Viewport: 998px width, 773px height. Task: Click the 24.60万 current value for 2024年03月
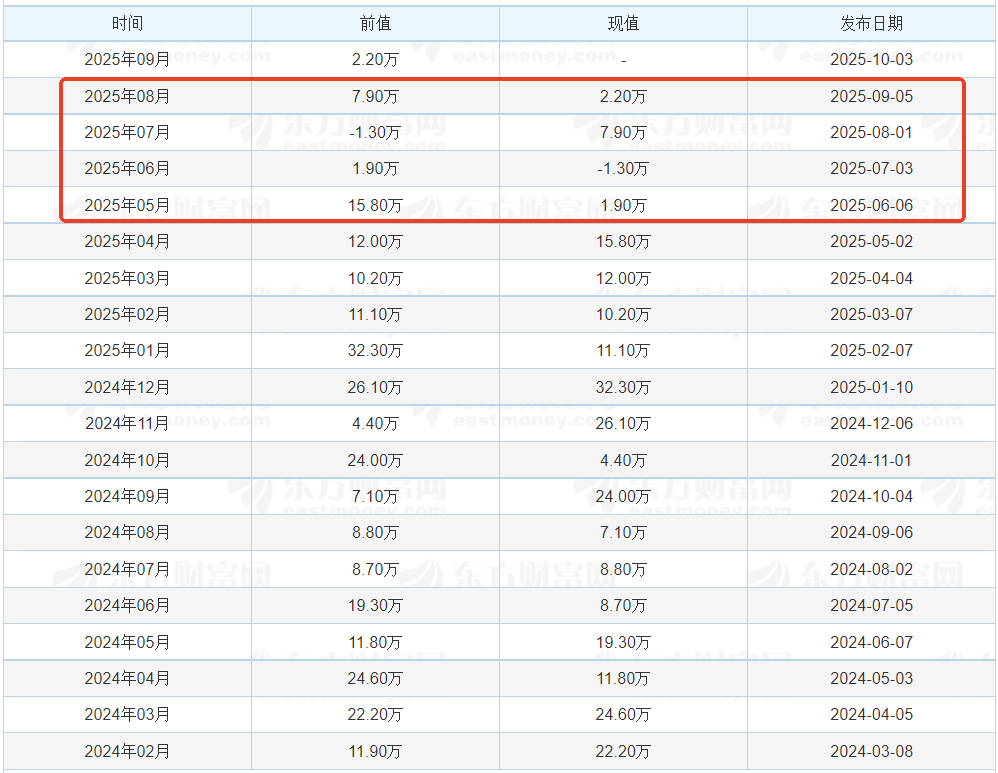coord(622,714)
